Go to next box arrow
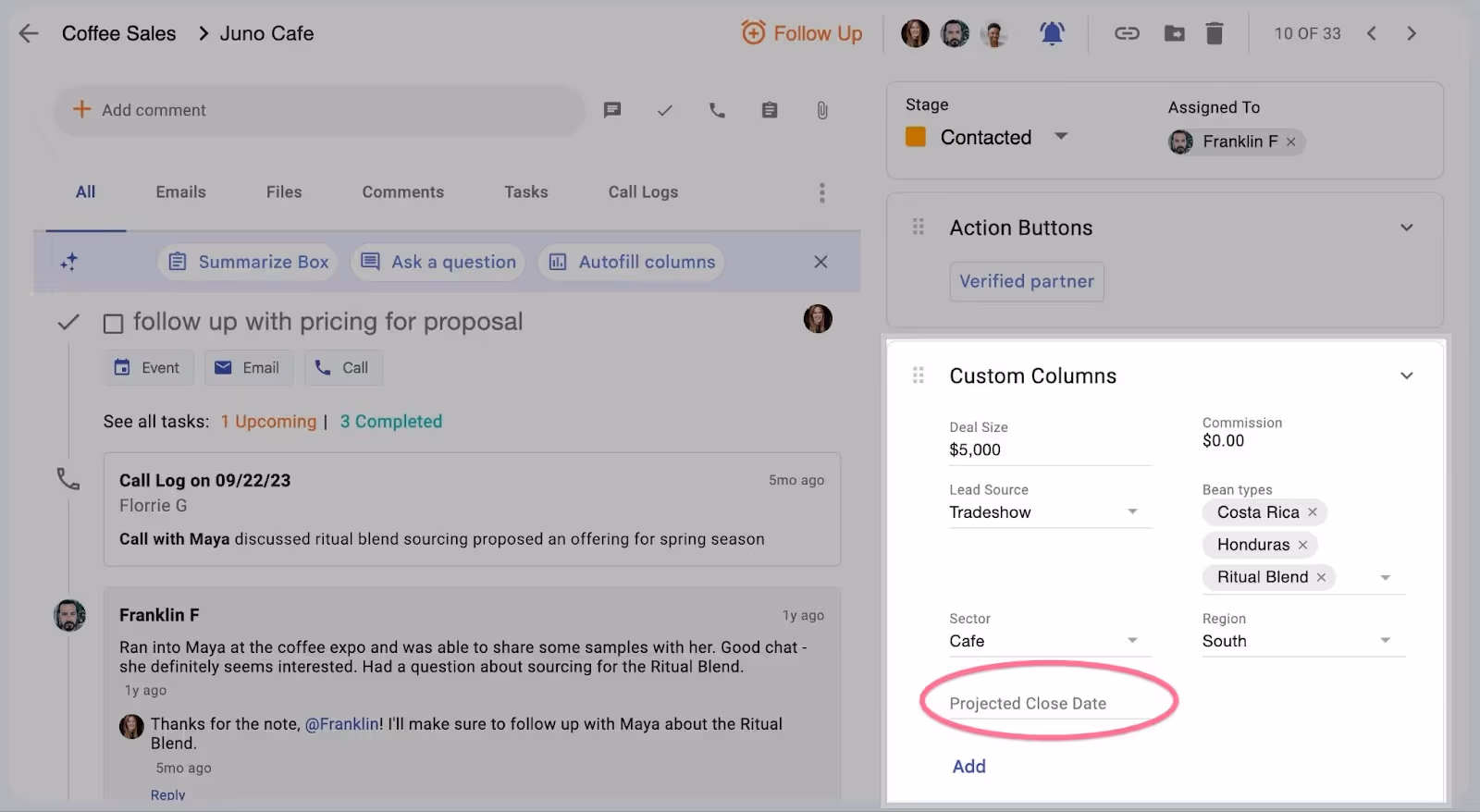 click(x=1412, y=33)
